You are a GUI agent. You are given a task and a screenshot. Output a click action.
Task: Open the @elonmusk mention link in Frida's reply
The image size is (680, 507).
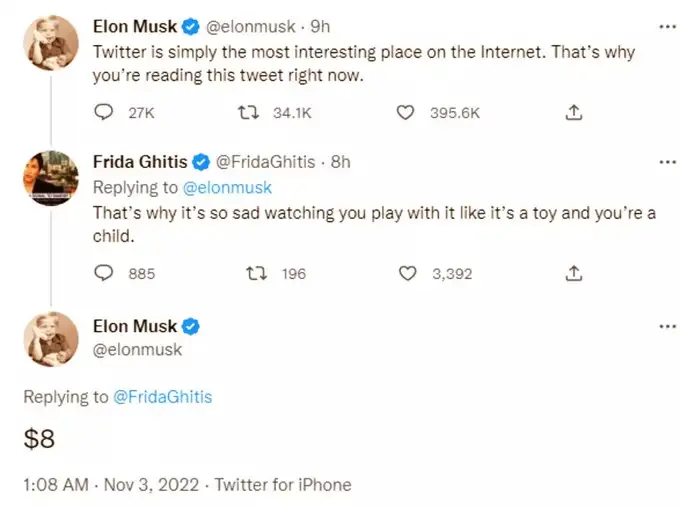click(x=227, y=188)
